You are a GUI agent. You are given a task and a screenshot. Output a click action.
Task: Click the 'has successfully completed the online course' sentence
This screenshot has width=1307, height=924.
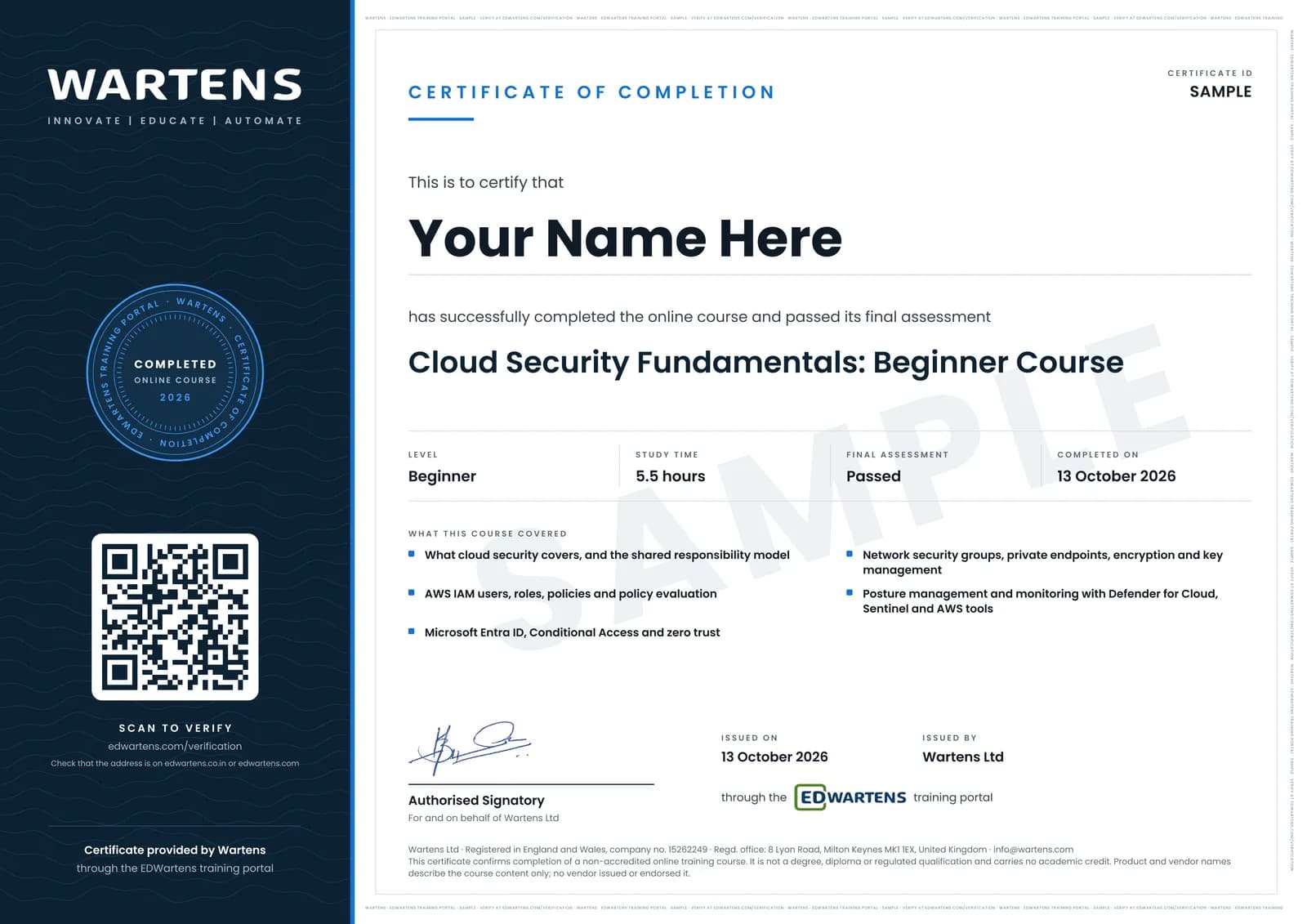[699, 317]
